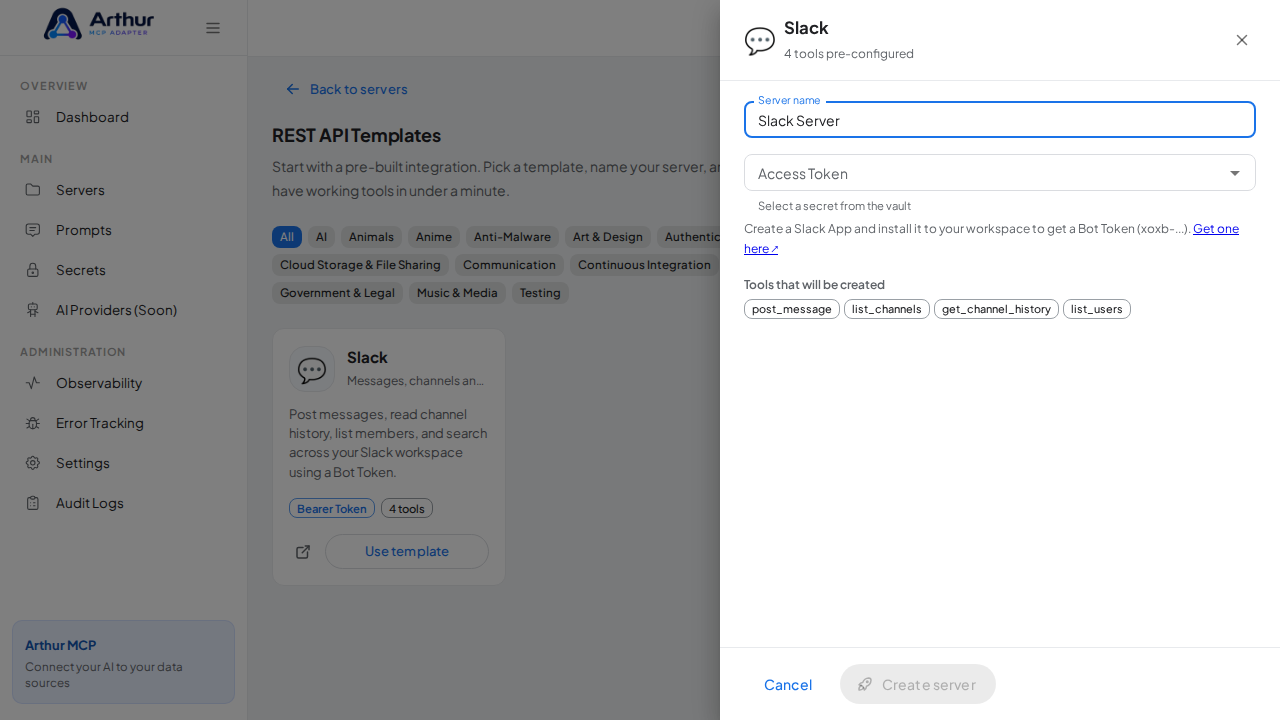Open Settings from the sidebar

coord(123,463)
